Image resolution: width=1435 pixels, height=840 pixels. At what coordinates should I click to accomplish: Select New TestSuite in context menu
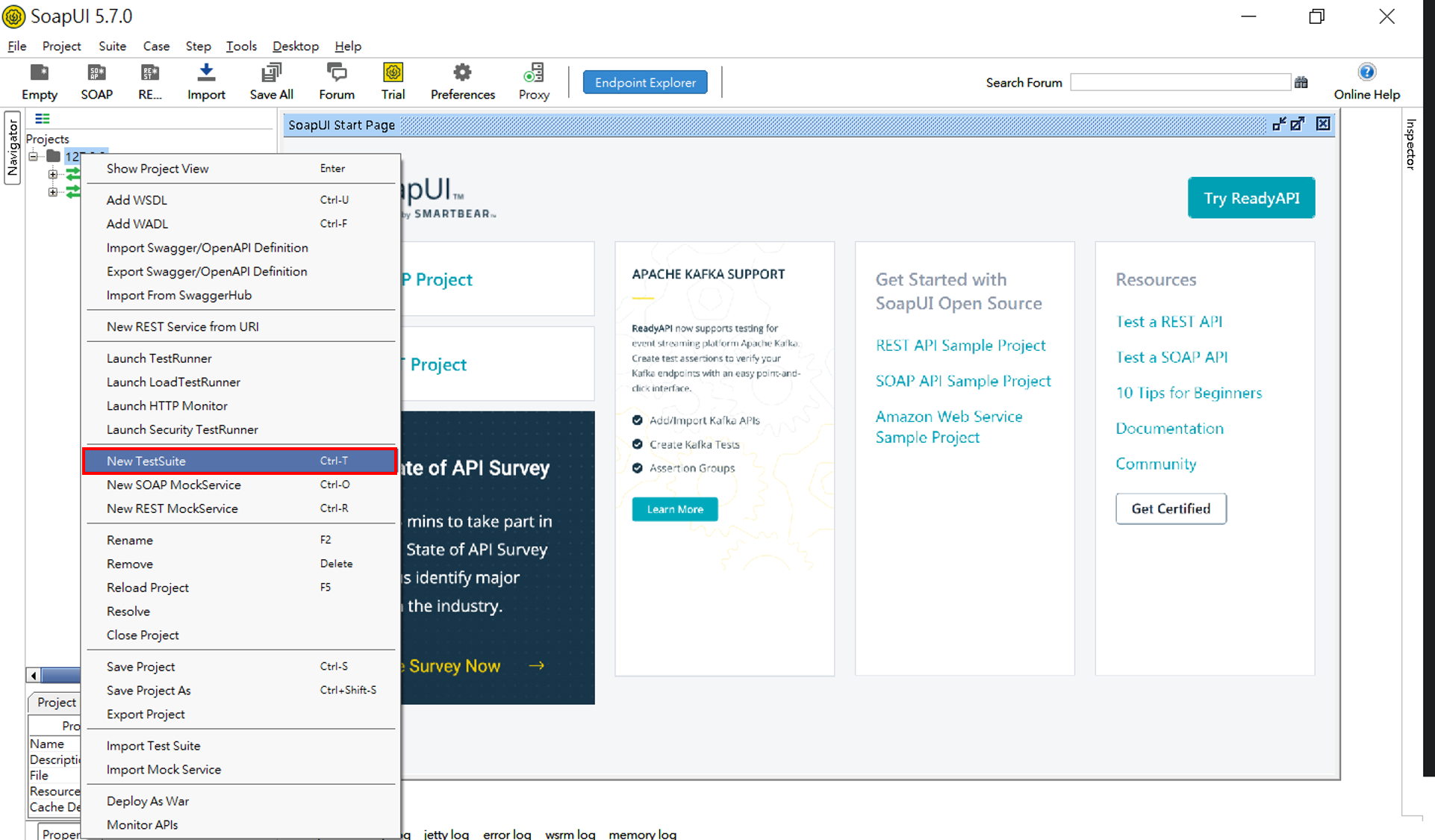pos(146,461)
